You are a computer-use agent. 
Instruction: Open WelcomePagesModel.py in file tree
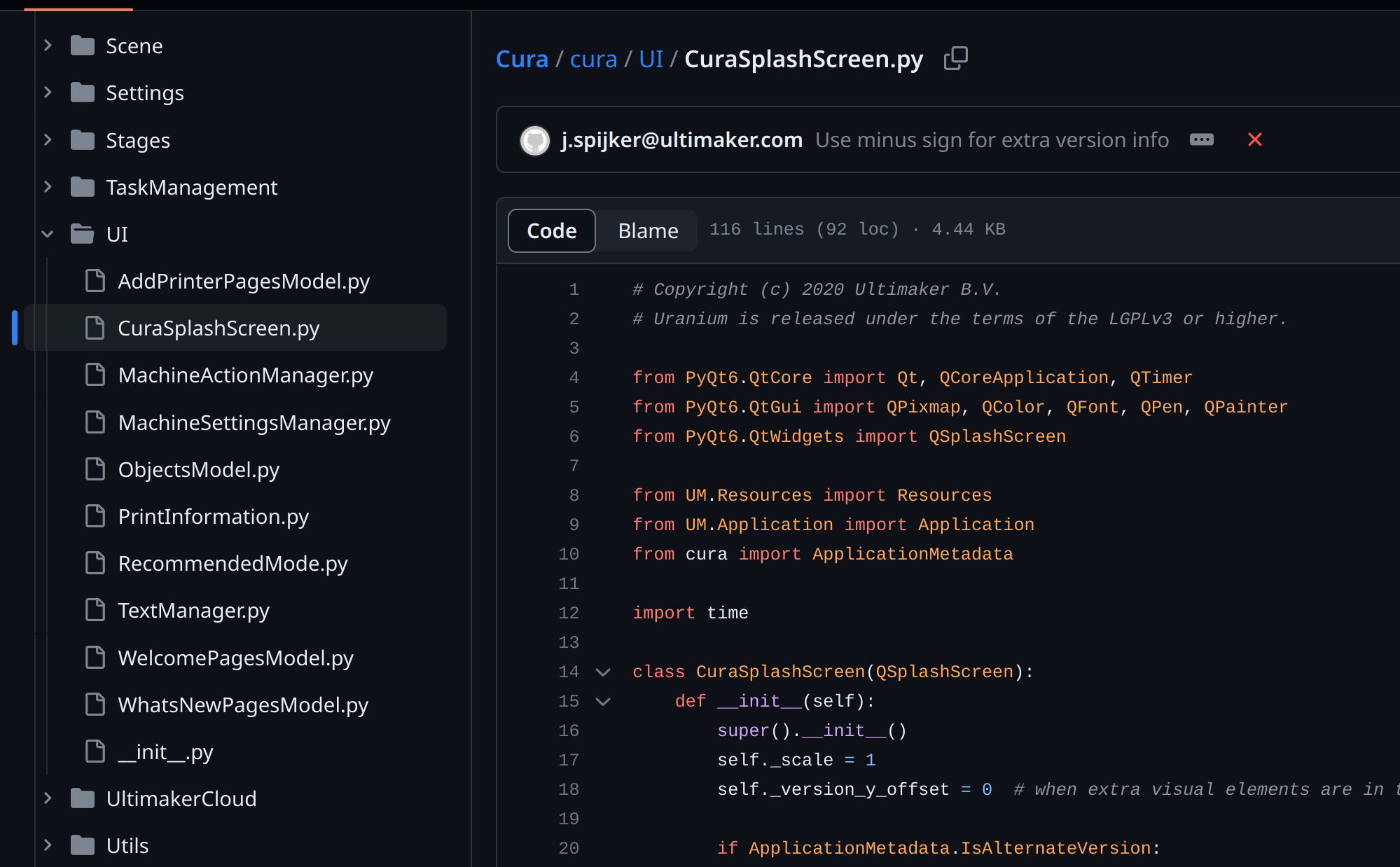click(236, 658)
